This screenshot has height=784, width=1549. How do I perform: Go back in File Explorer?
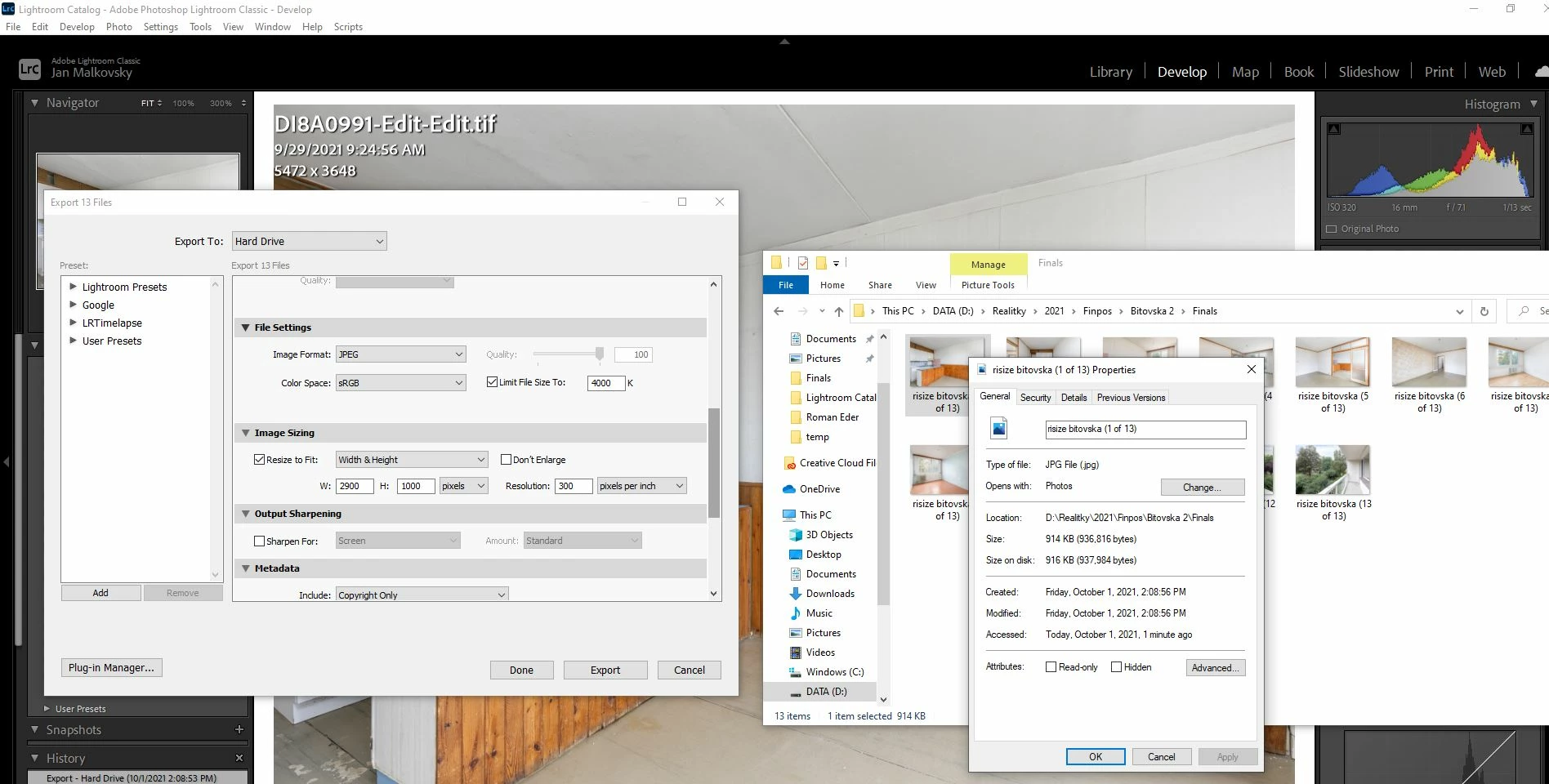pos(779,311)
